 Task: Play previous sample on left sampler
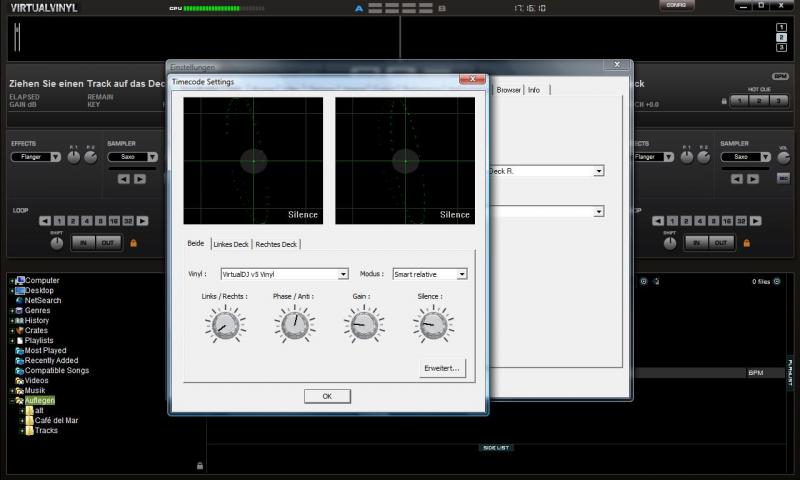click(x=123, y=179)
